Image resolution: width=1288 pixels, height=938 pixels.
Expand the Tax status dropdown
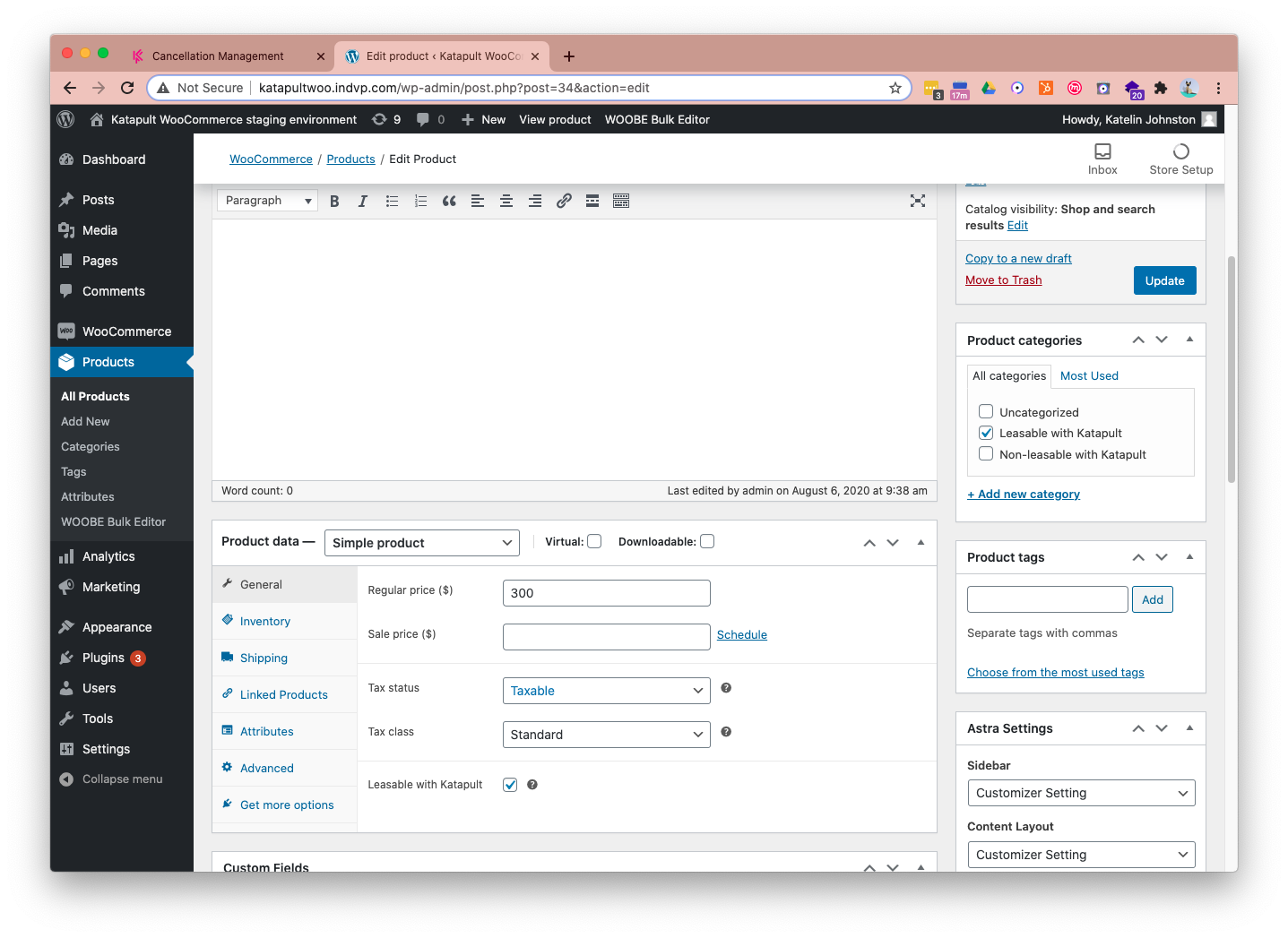pos(607,691)
